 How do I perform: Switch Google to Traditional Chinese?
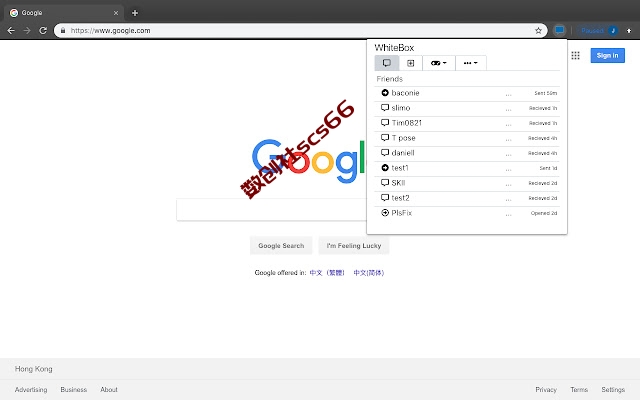pyautogui.click(x=327, y=273)
